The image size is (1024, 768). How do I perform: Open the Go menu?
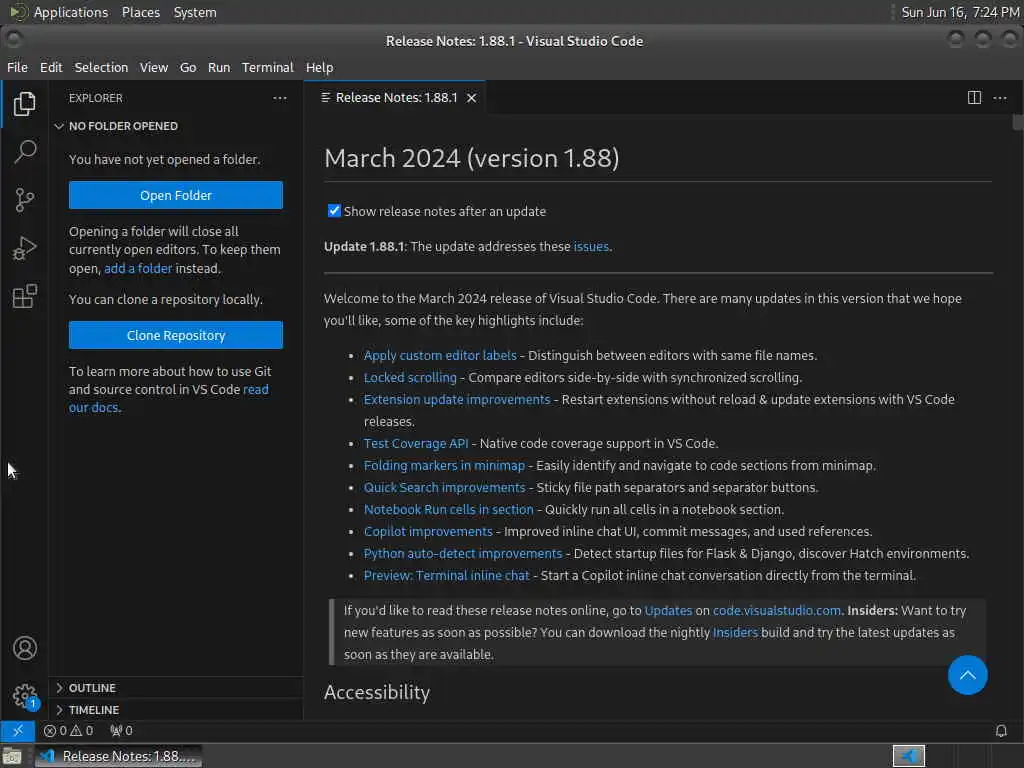pyautogui.click(x=188, y=67)
